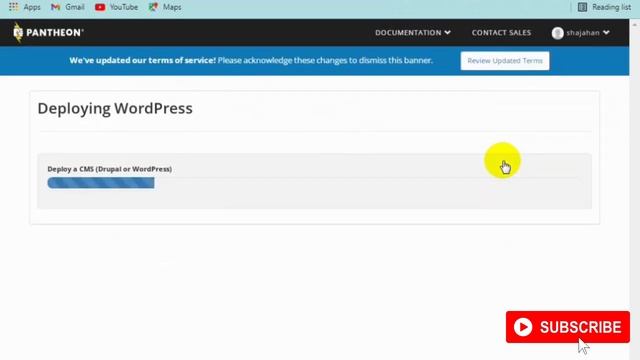Click the 'Deploy a CMS (Drupal or WordPress)' label
This screenshot has height=360, width=640.
[109, 169]
